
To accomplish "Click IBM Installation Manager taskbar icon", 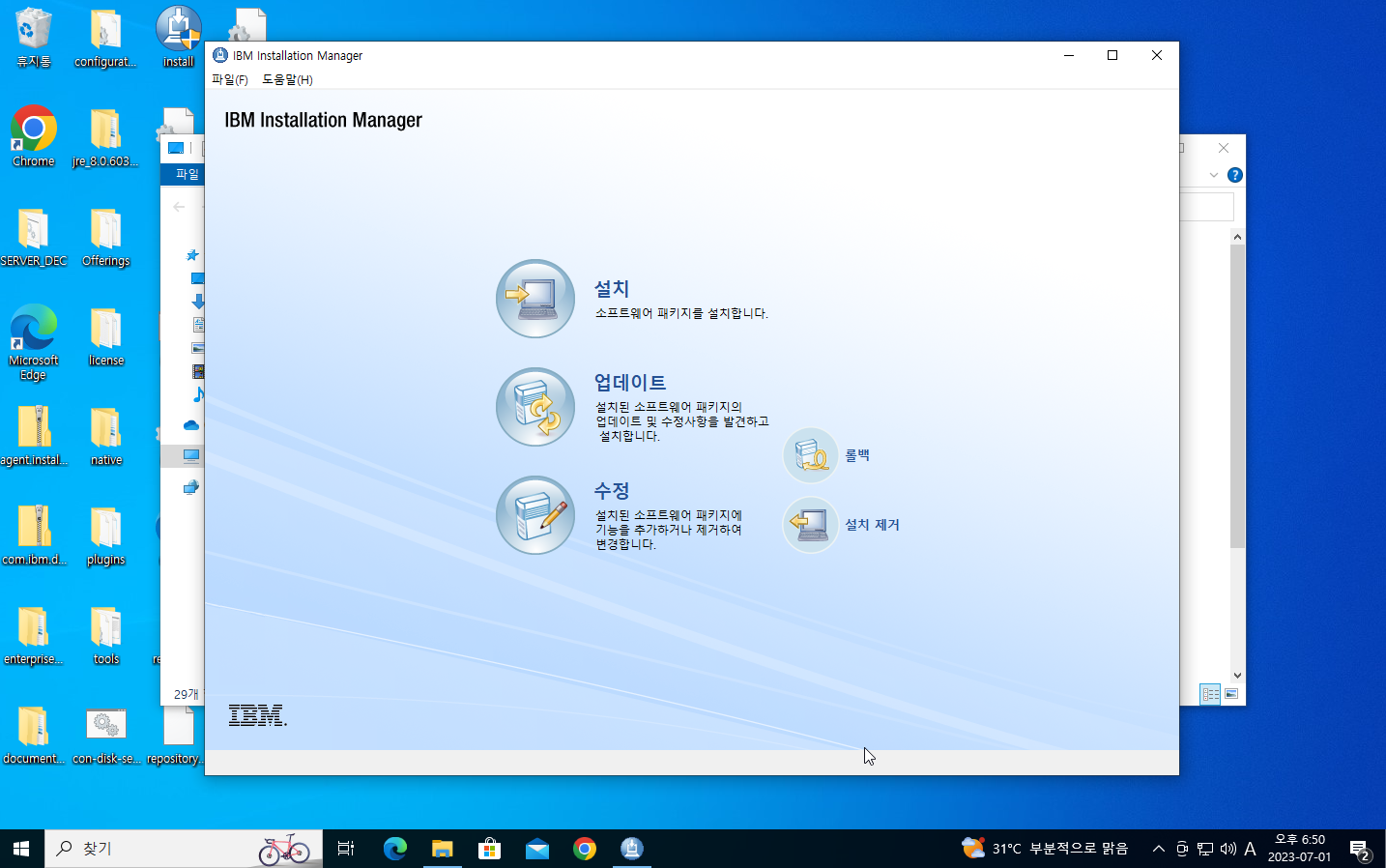I will pos(631,849).
